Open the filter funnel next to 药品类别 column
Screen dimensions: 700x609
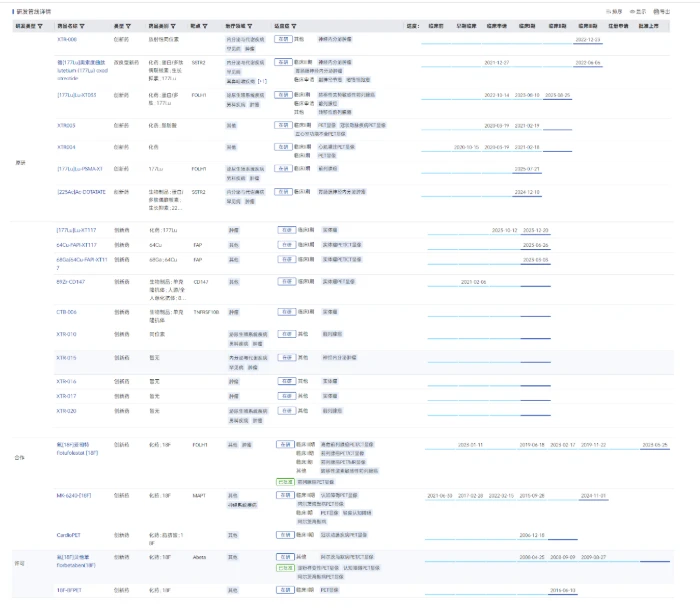[173, 26]
